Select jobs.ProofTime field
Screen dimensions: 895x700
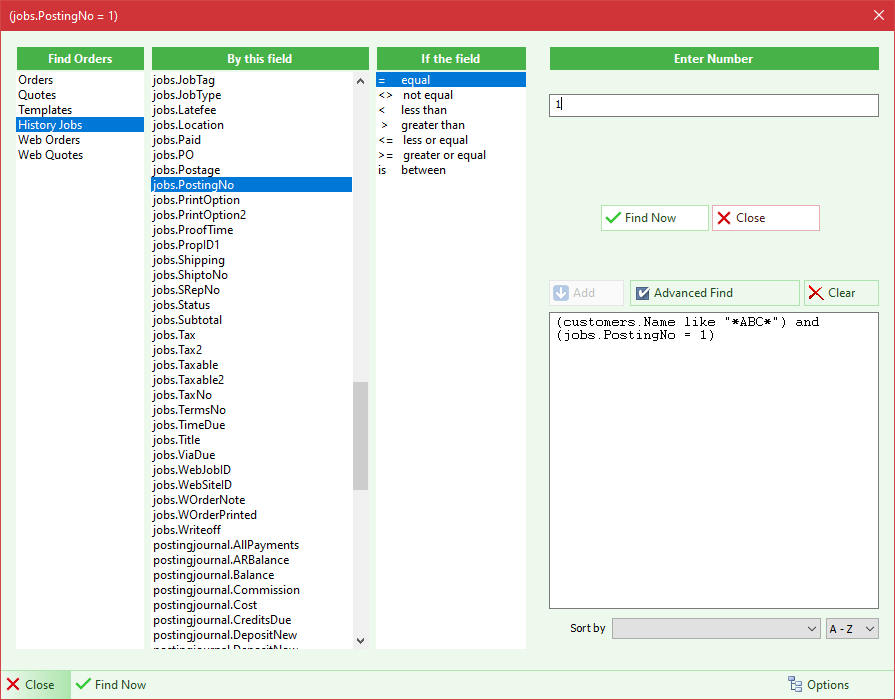(252, 230)
